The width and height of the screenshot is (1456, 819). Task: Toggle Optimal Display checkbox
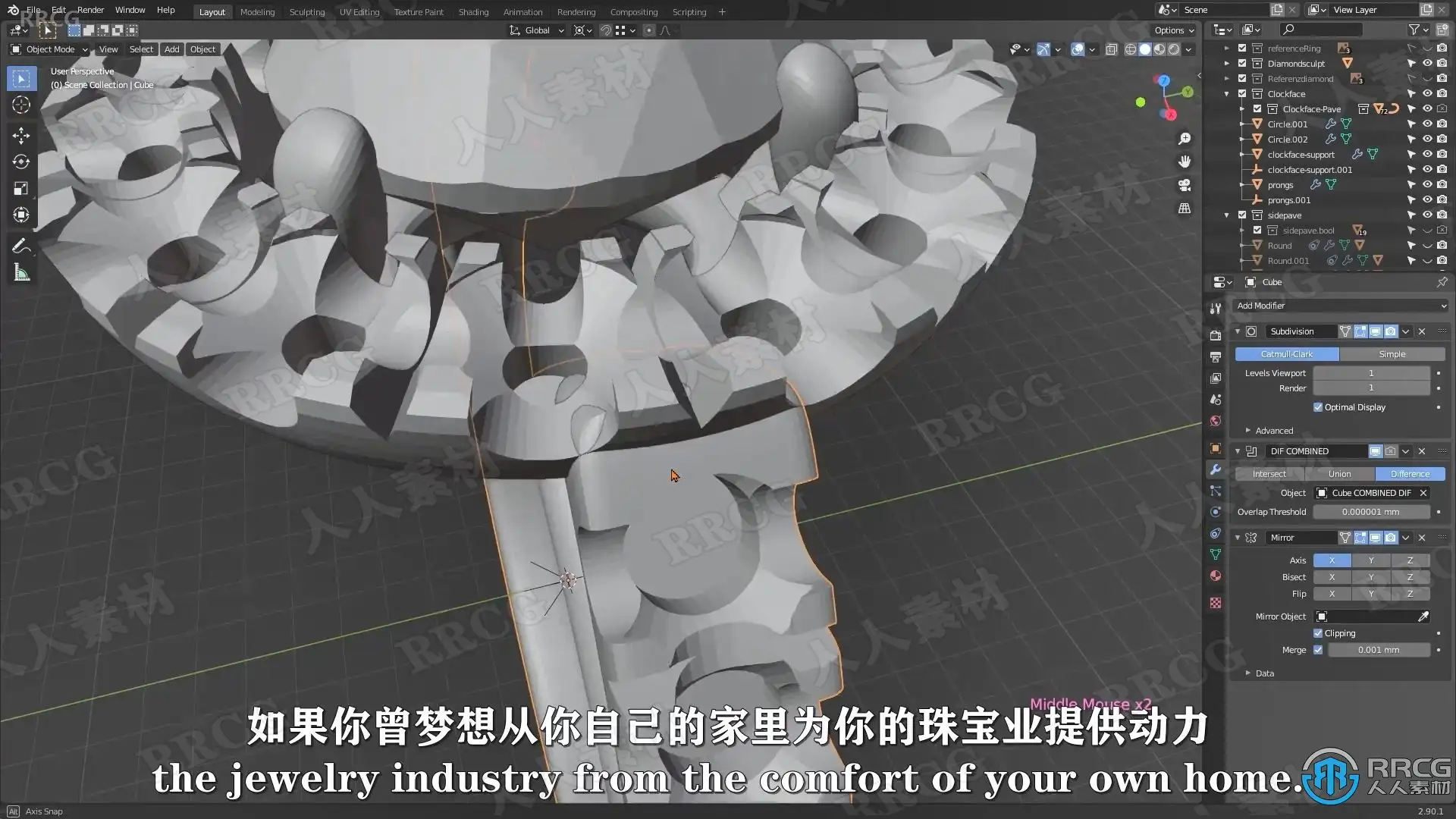[1318, 407]
